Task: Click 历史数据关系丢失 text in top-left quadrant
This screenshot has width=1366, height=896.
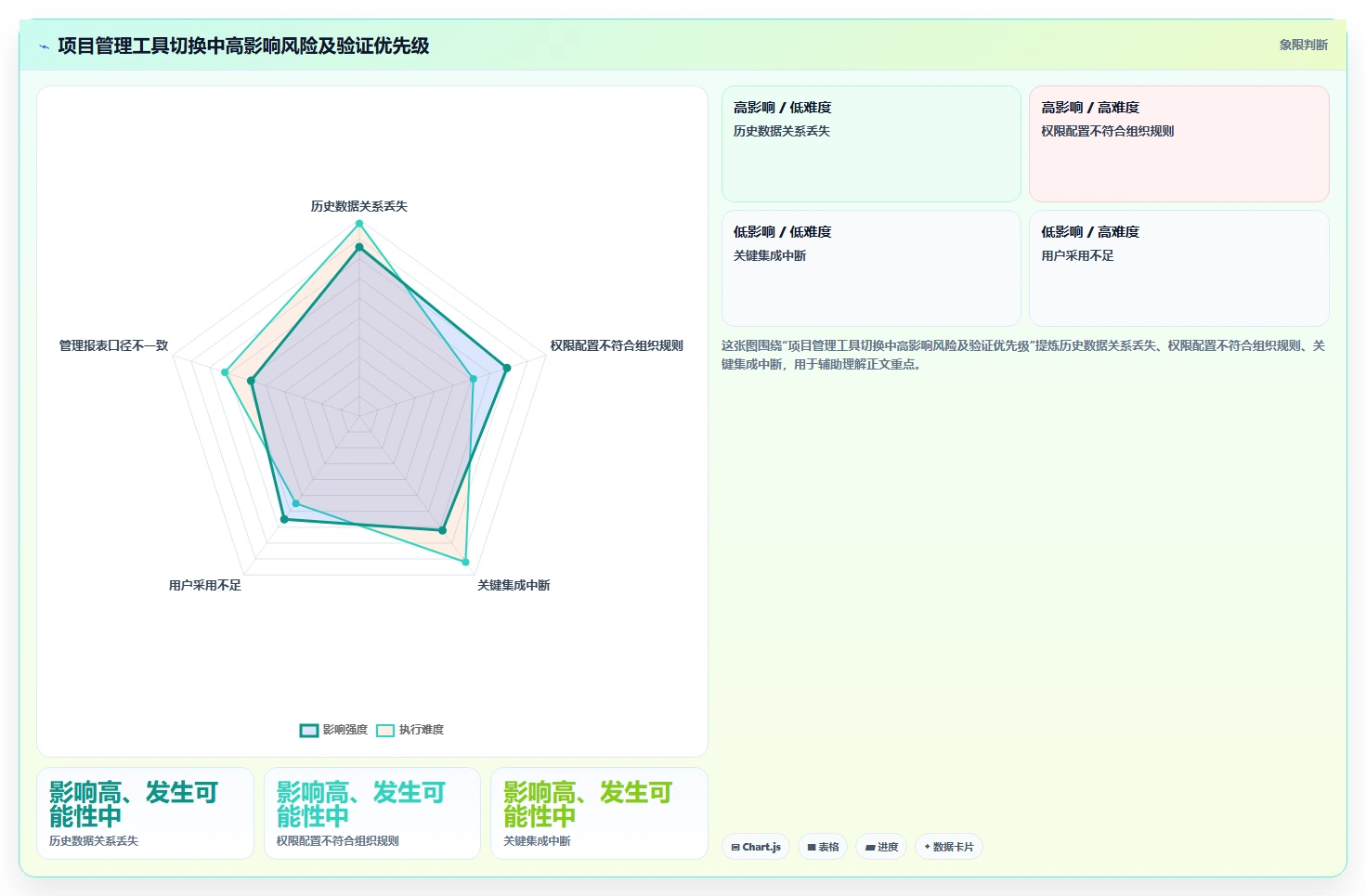Action: point(782,131)
